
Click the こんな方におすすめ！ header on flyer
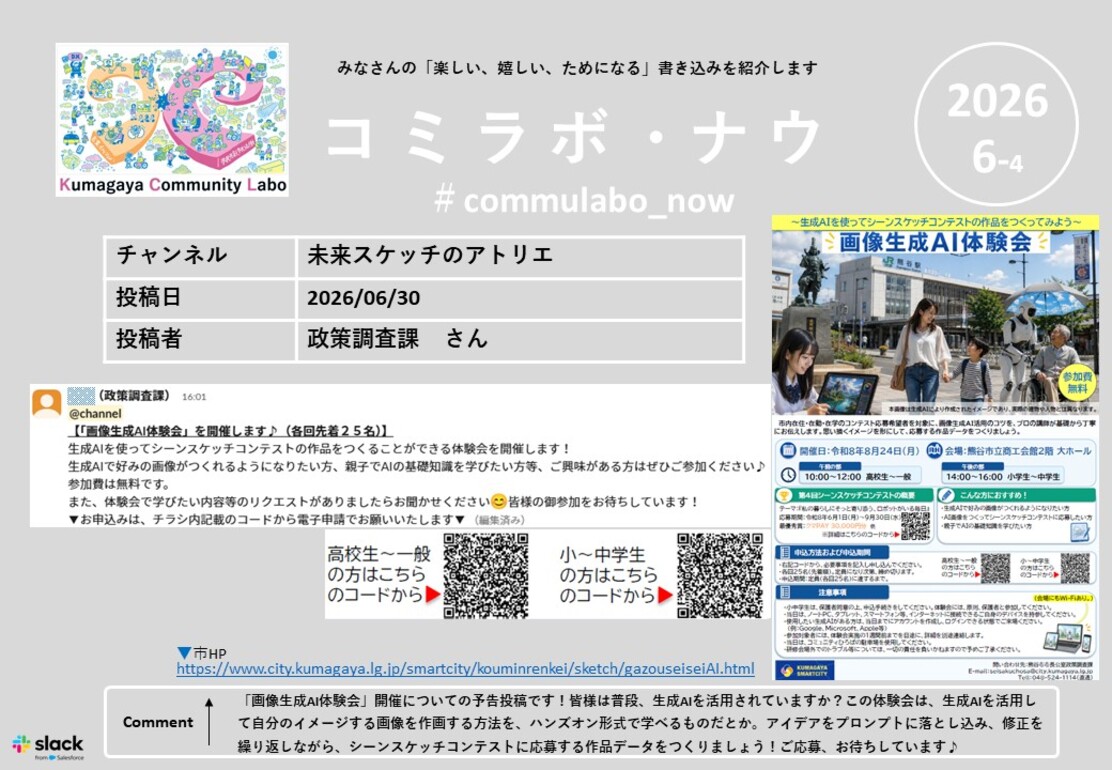(1016, 495)
